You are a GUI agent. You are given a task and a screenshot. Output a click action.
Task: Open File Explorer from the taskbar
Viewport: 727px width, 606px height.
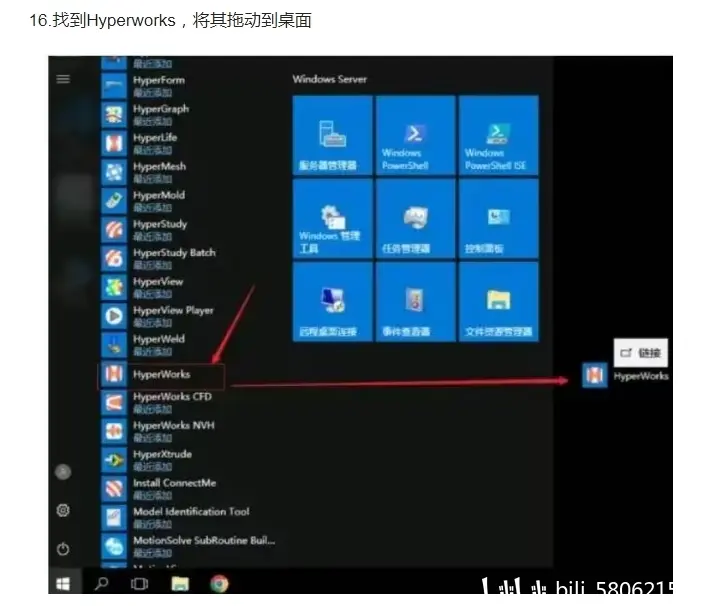tap(180, 584)
